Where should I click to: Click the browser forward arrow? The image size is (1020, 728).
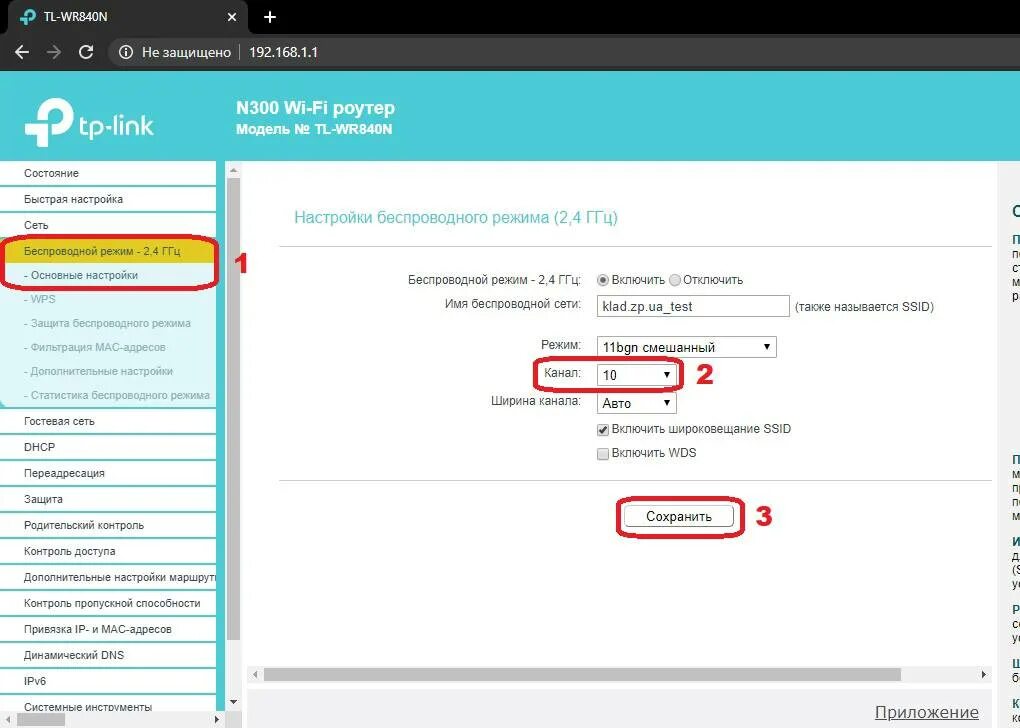[54, 52]
